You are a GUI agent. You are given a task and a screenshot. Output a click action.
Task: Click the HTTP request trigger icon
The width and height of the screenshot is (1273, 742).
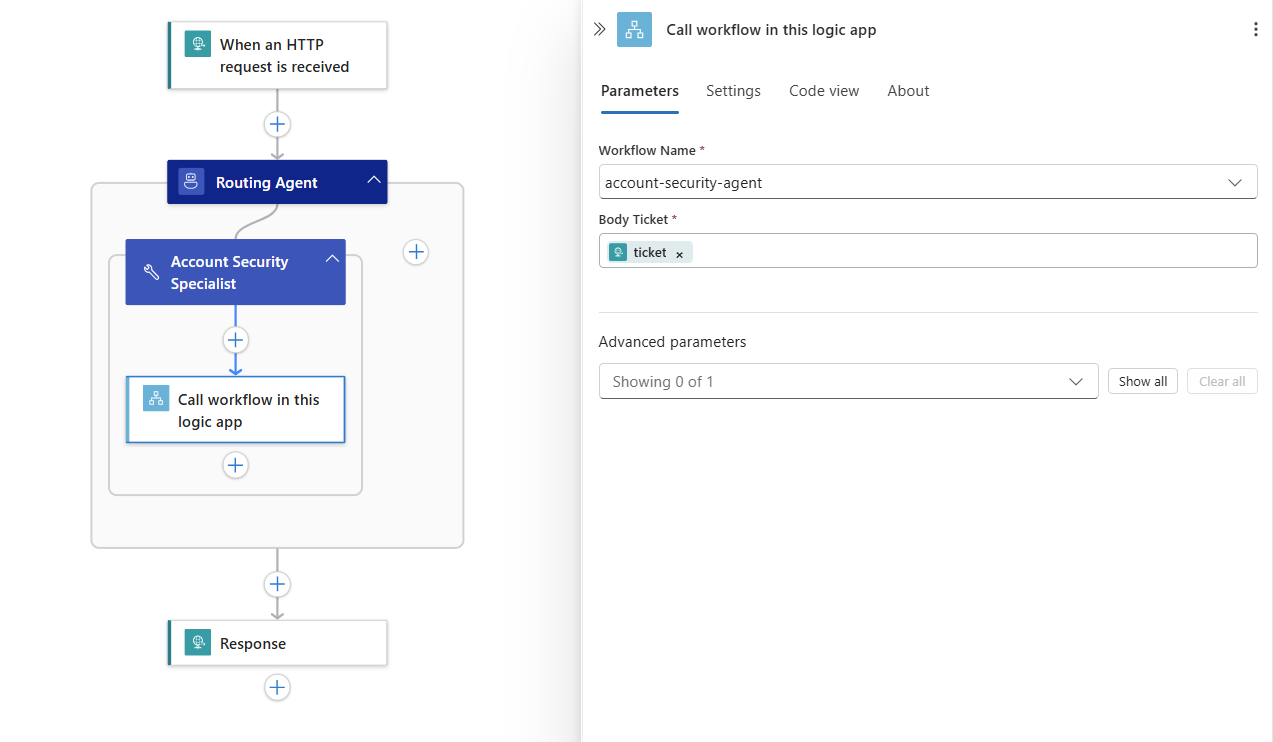click(x=198, y=44)
